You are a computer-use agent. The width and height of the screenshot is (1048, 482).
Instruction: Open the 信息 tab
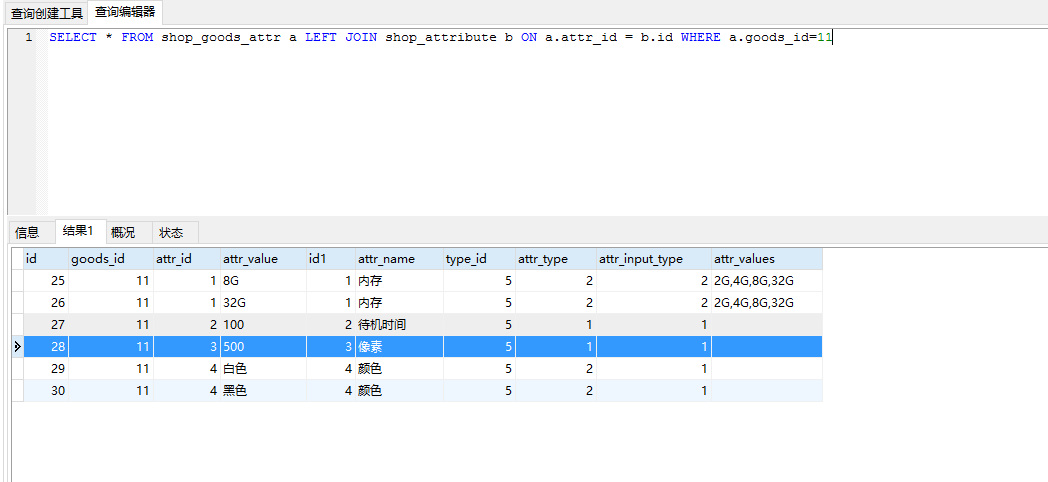27,232
